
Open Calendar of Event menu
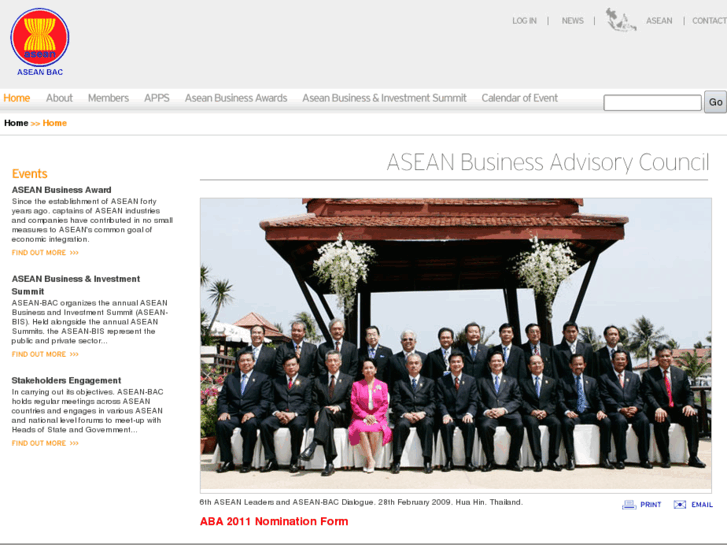(x=520, y=98)
